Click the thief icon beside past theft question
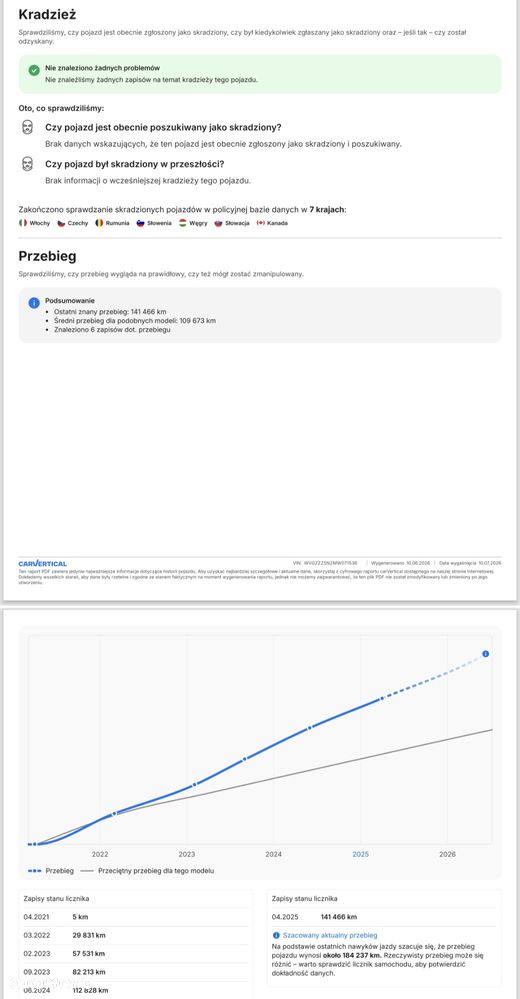Viewport: 520px width, 999px height. click(x=27, y=164)
